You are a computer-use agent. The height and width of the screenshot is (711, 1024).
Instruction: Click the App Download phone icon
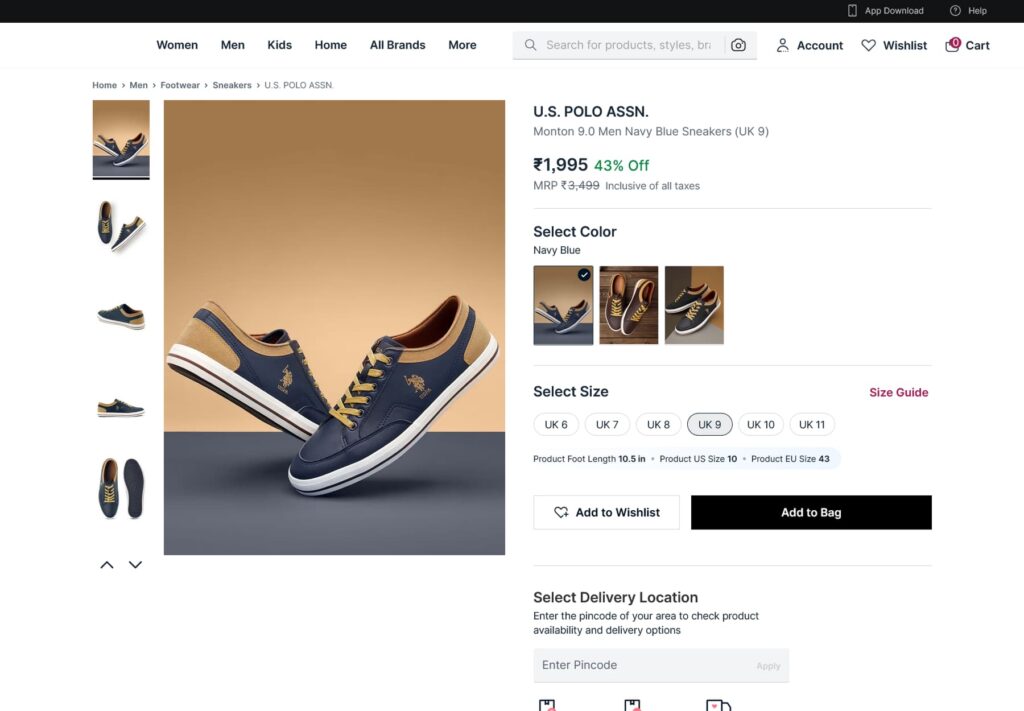[x=852, y=11]
